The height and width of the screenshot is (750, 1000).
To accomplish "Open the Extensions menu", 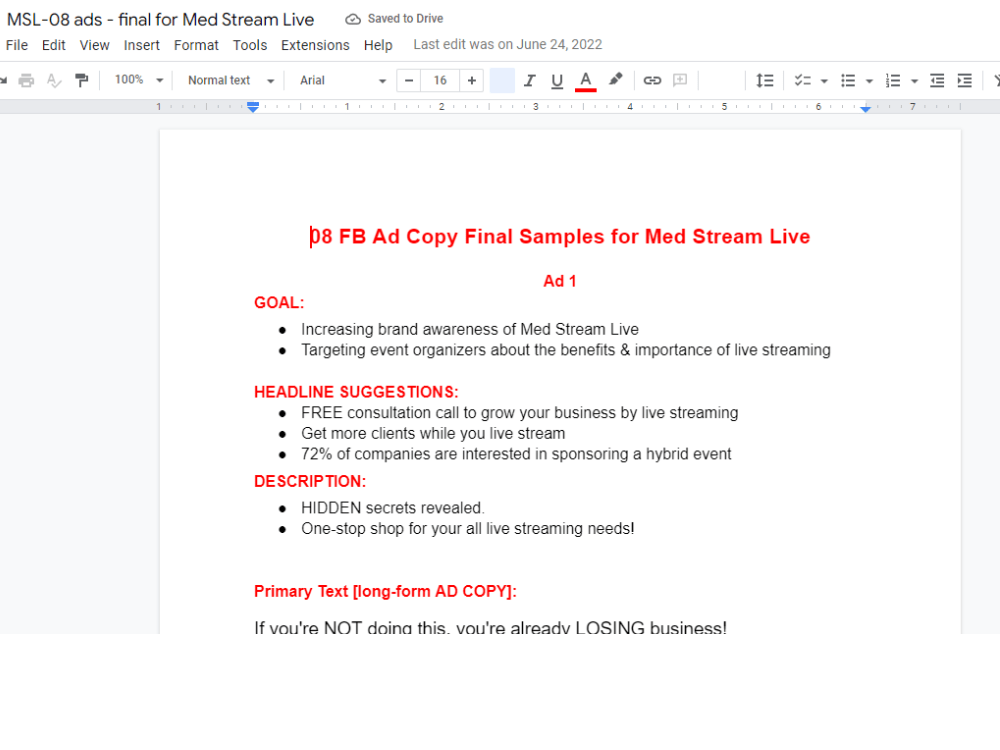I will 315,45.
